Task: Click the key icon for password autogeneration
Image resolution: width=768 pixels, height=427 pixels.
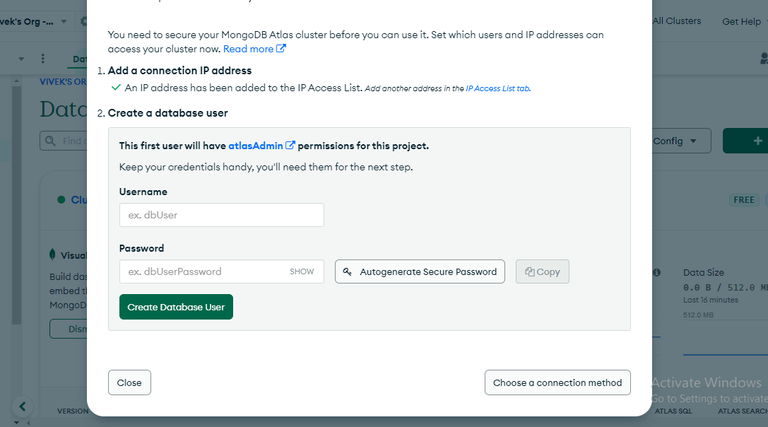Action: 348,271
